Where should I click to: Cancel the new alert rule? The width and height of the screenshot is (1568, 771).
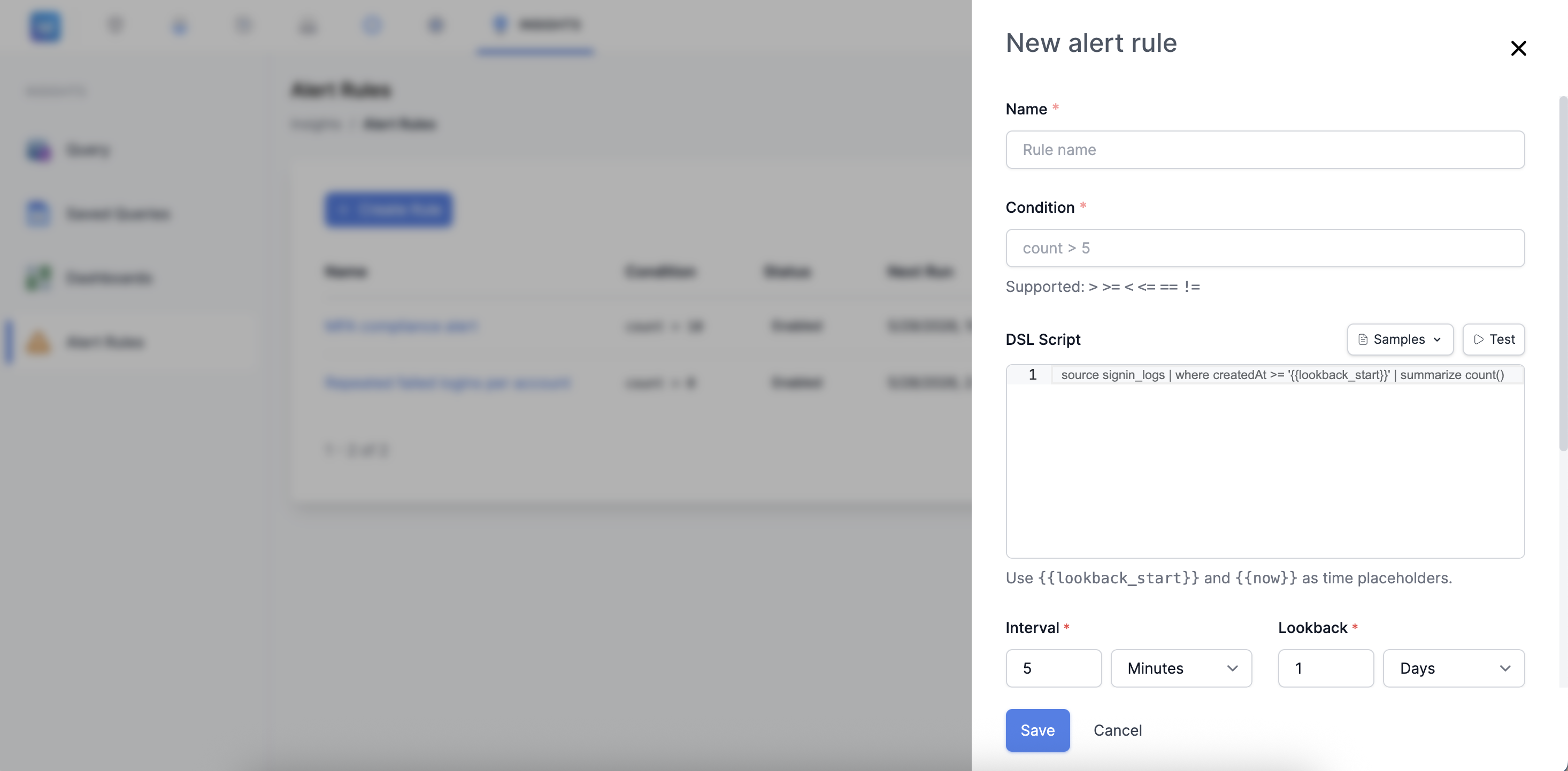1118,730
